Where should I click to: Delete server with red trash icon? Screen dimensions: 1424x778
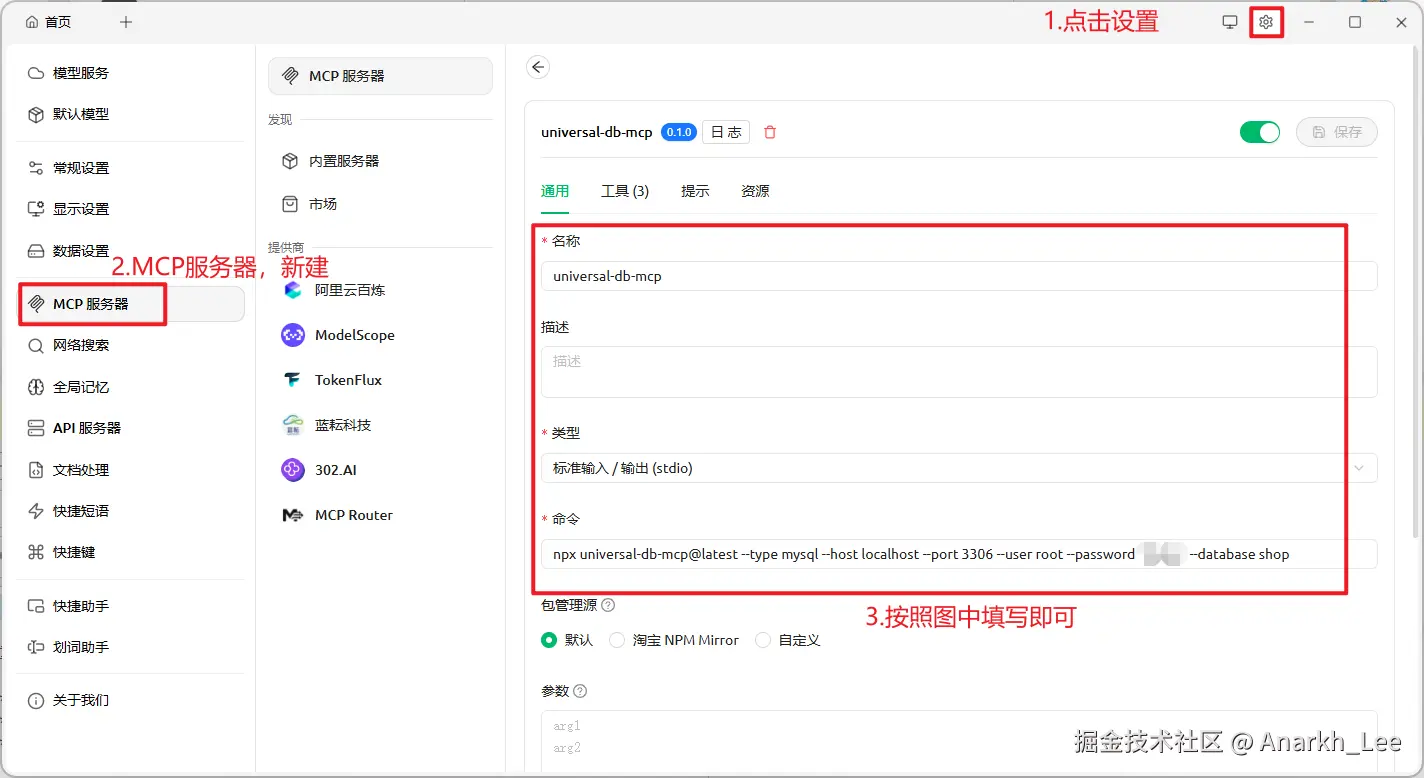pos(770,132)
